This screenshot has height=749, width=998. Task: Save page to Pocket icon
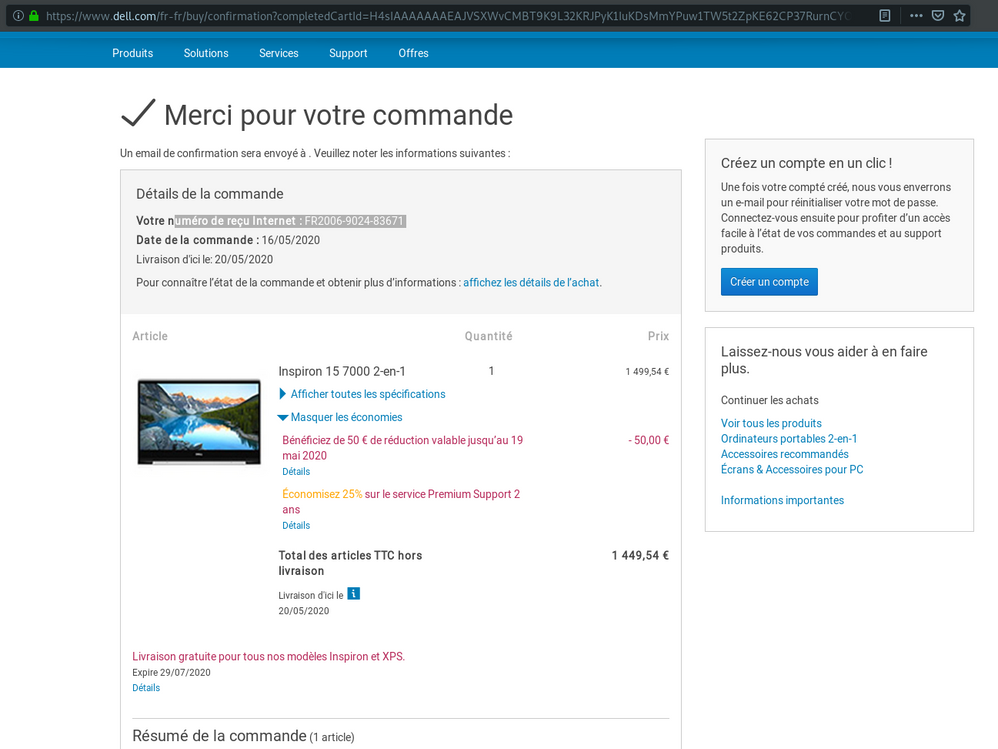[938, 16]
